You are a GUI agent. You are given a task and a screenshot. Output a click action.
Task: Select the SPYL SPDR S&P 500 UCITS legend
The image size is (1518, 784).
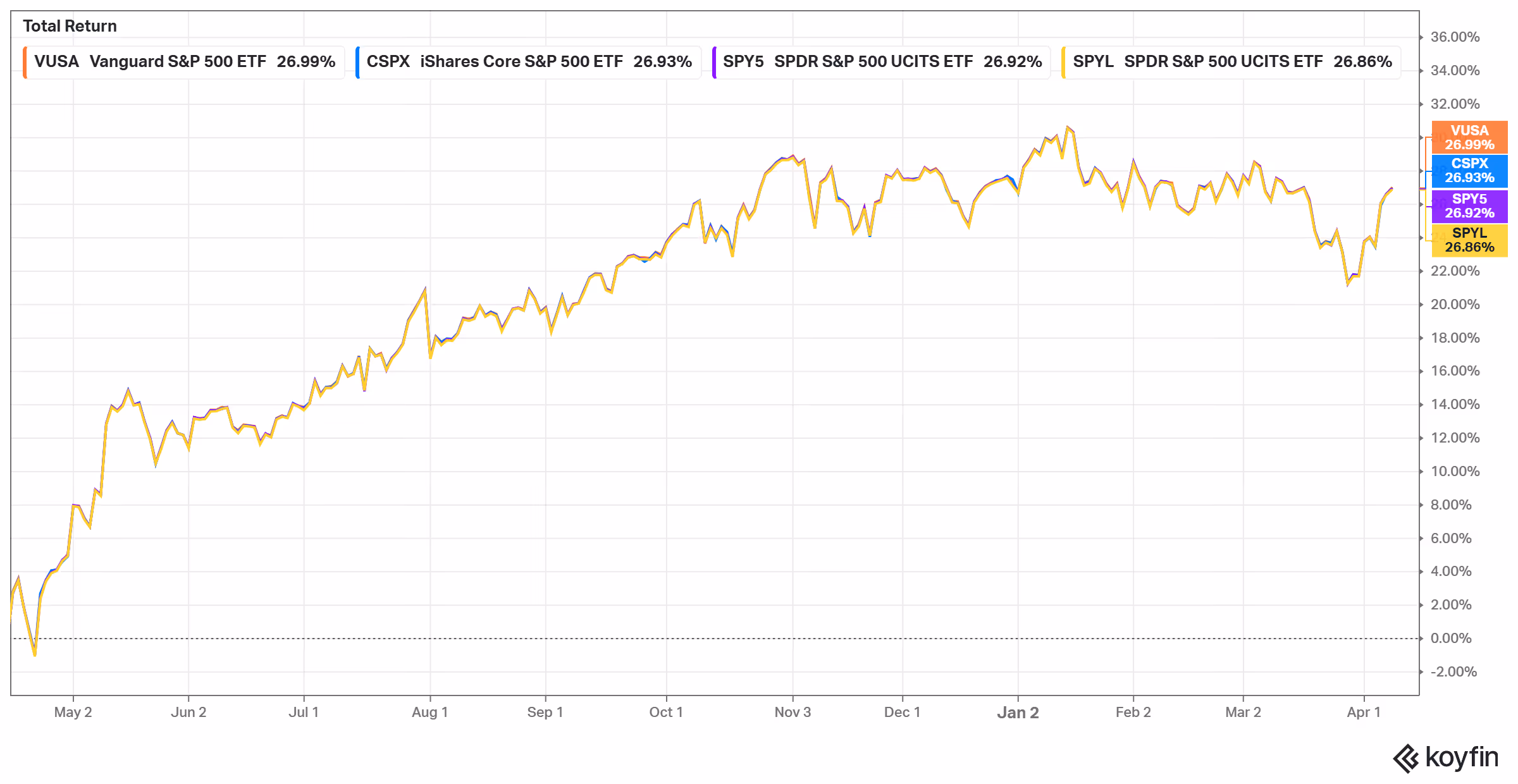pyautogui.click(x=1232, y=62)
